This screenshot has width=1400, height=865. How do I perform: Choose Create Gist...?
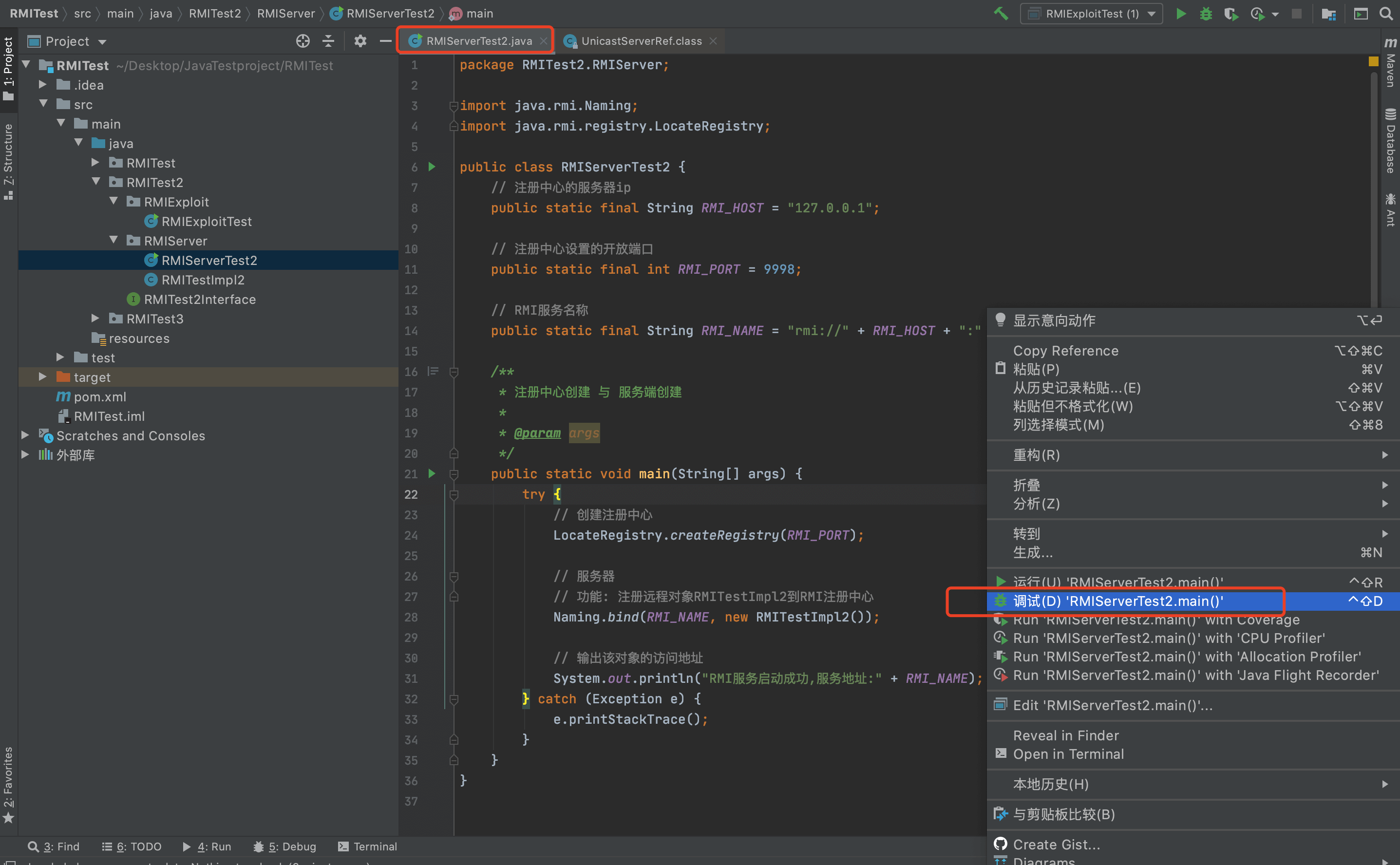point(1193,844)
